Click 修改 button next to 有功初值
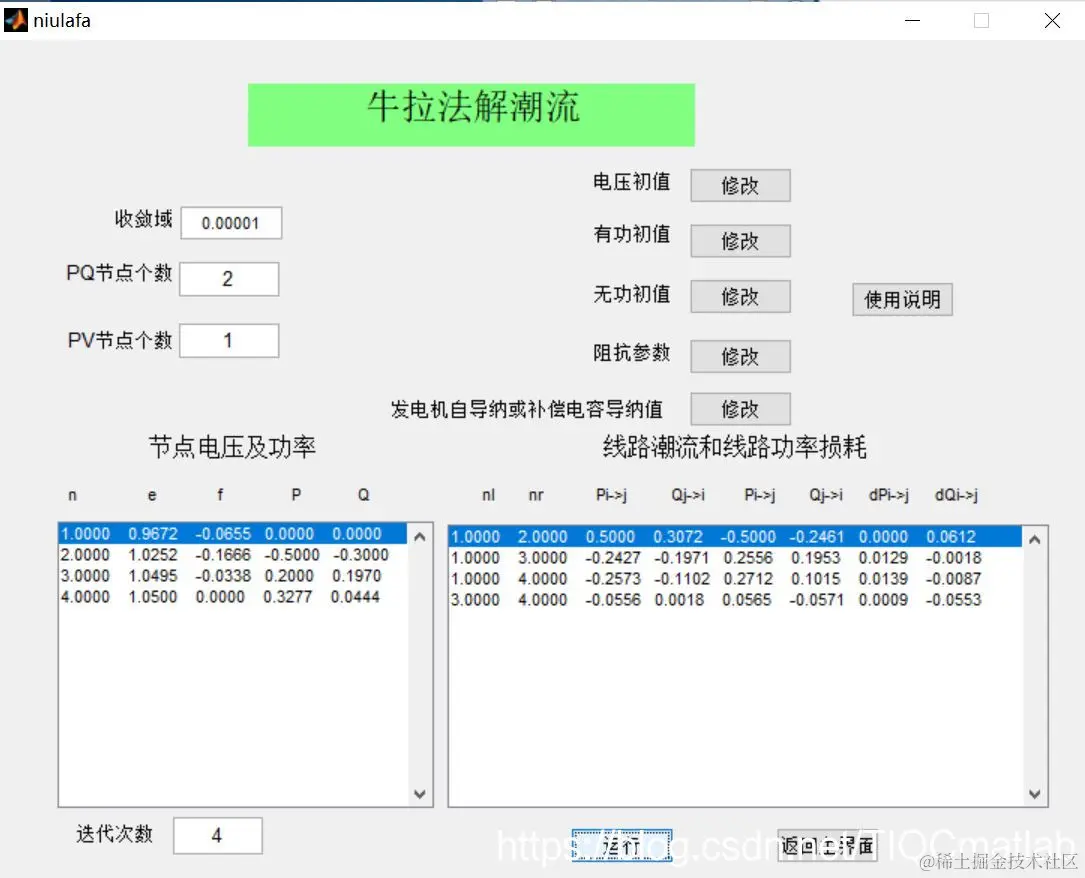The height and width of the screenshot is (878, 1085). click(x=739, y=240)
